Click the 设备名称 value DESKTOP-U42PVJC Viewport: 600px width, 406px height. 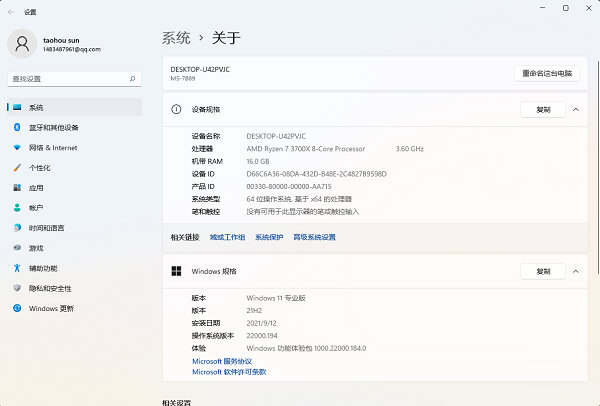(x=276, y=136)
